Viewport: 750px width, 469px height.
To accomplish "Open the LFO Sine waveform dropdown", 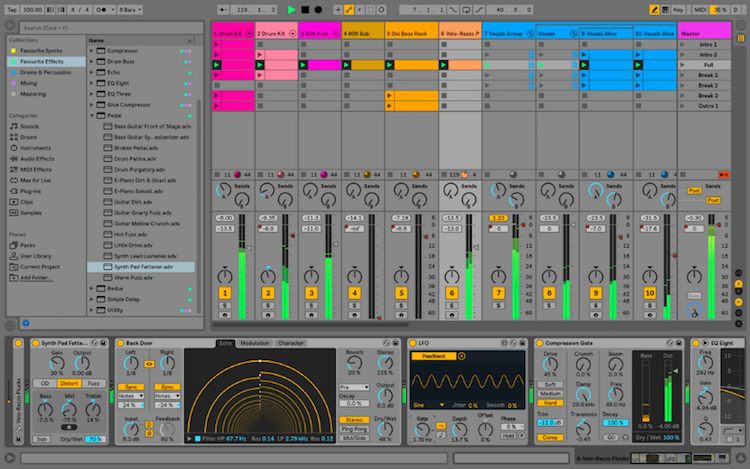I will coord(429,405).
